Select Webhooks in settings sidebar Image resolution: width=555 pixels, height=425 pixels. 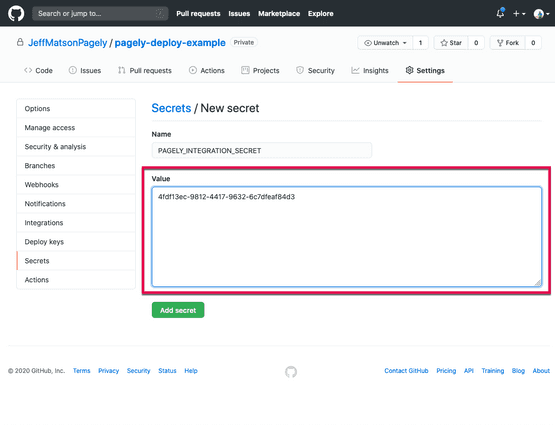(76, 185)
